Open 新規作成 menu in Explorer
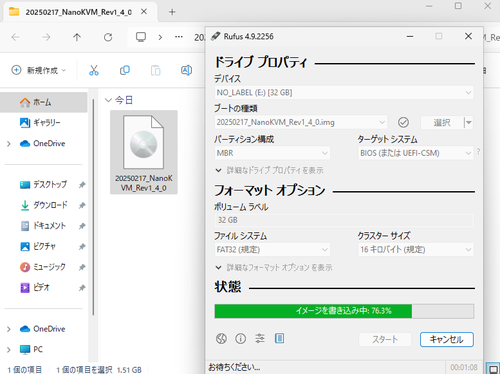The height and width of the screenshot is (374, 500). point(39,70)
